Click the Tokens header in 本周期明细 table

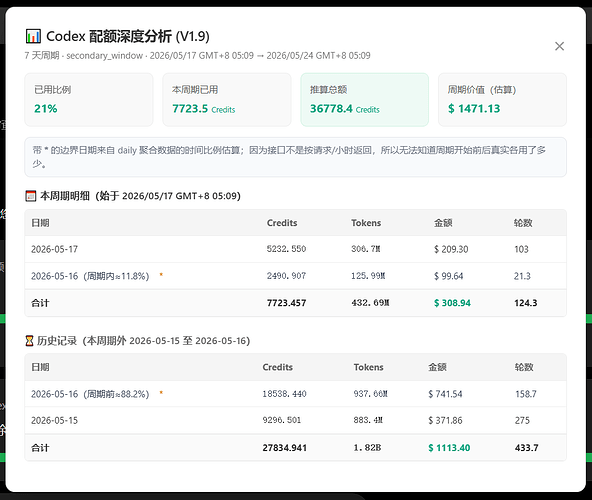click(366, 223)
